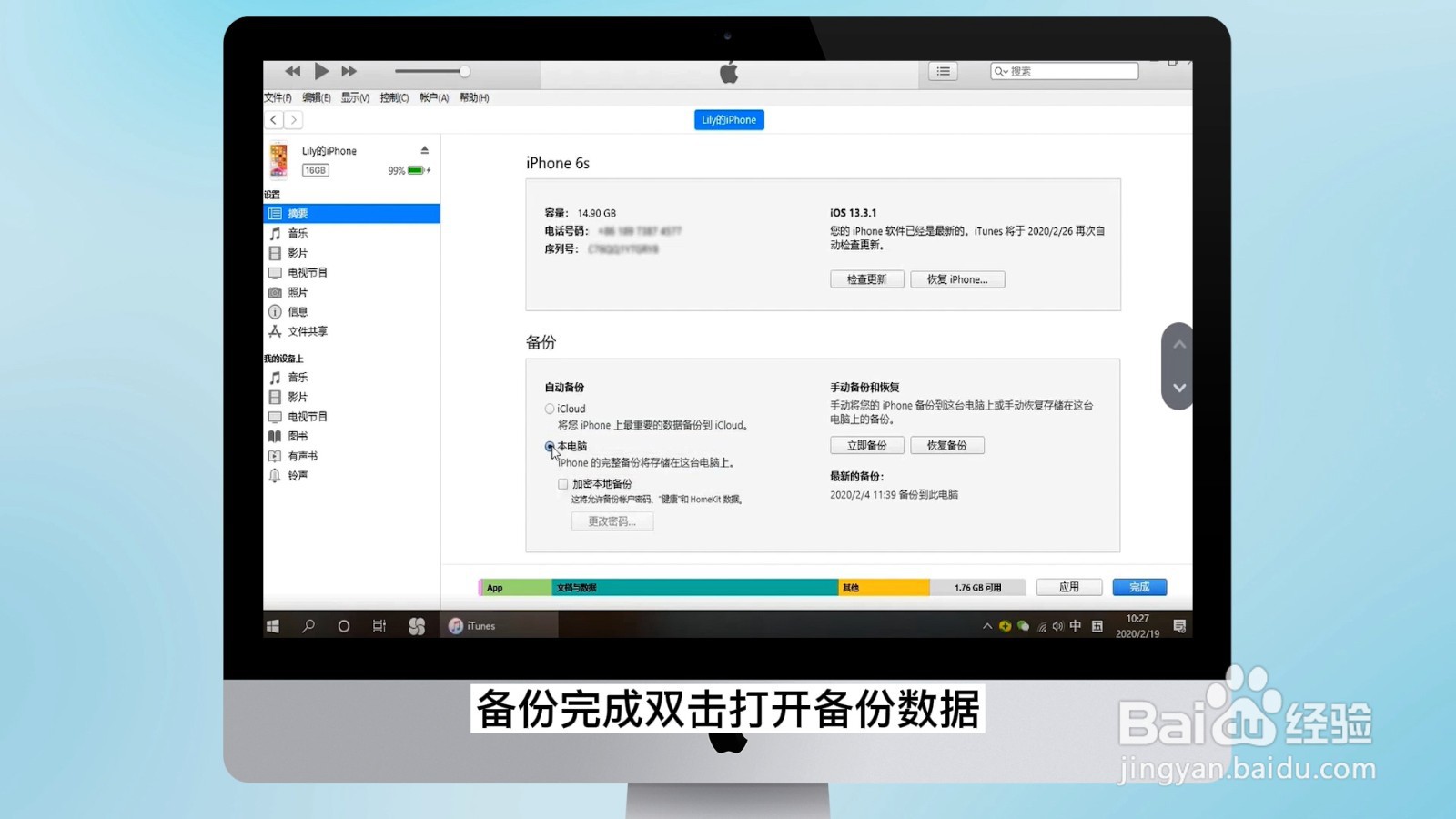1456x819 pixels.
Task: Start playback with the play button
Action: tap(321, 71)
